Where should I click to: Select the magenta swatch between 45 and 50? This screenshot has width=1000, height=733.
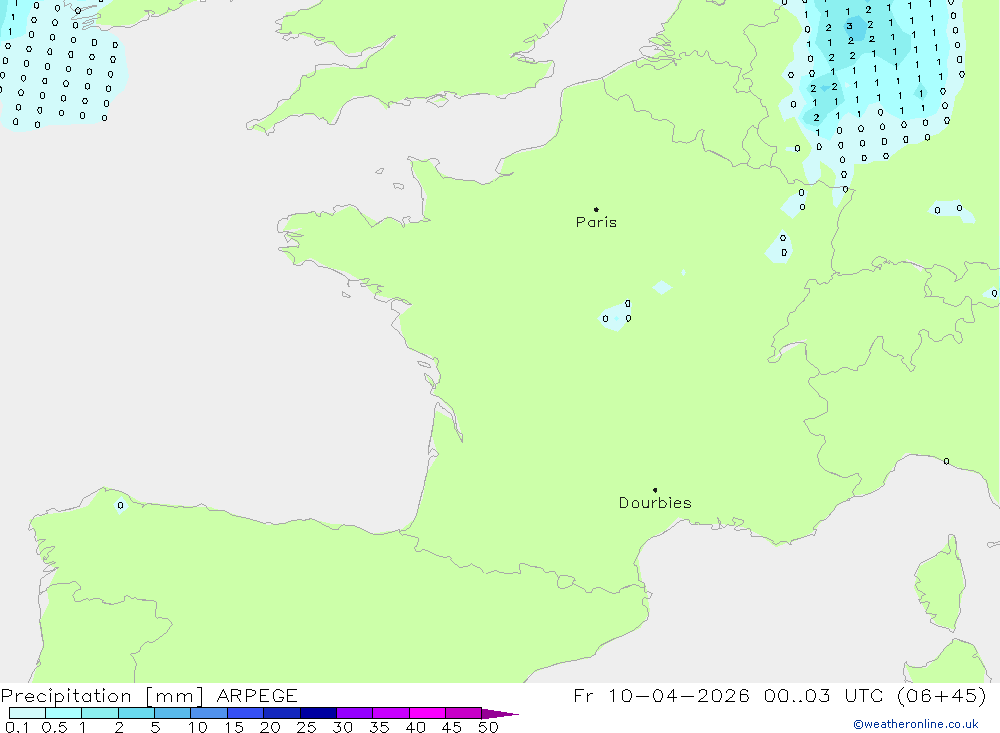point(463,714)
